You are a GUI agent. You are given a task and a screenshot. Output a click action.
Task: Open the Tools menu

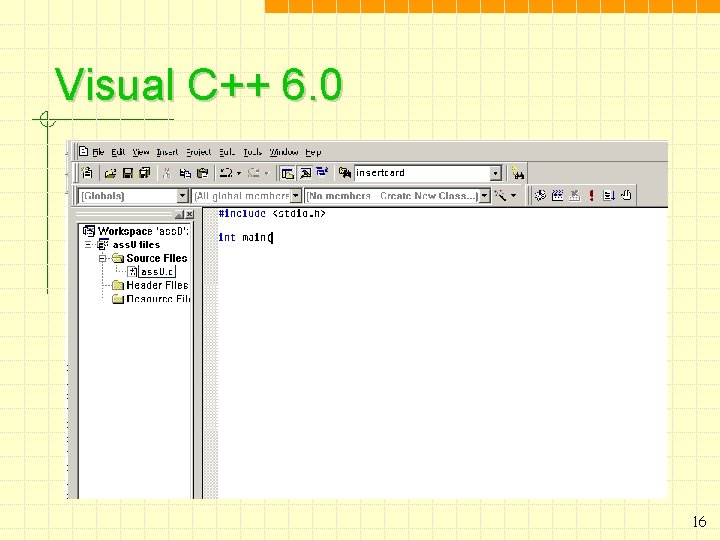252,152
